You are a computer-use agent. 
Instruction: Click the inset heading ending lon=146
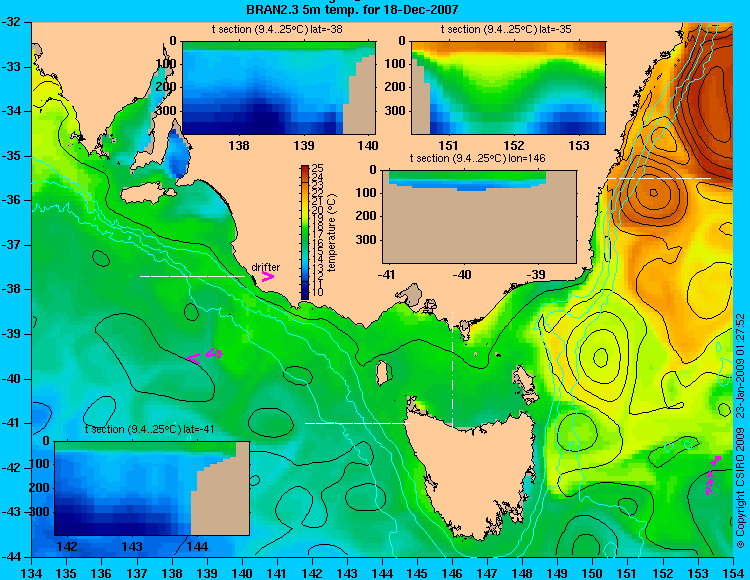(477, 158)
